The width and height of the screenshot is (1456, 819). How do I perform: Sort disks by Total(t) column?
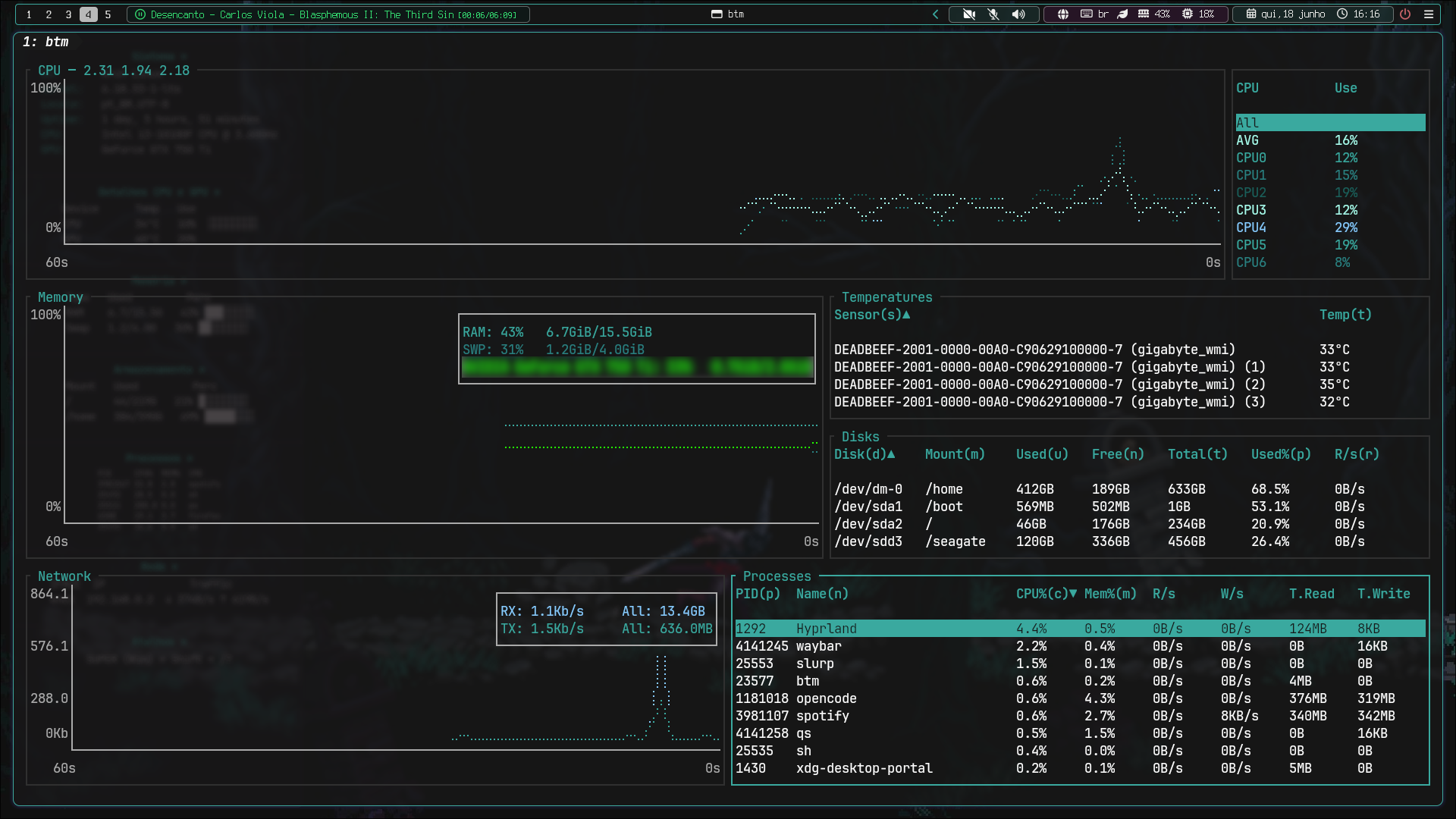[x=1197, y=454]
